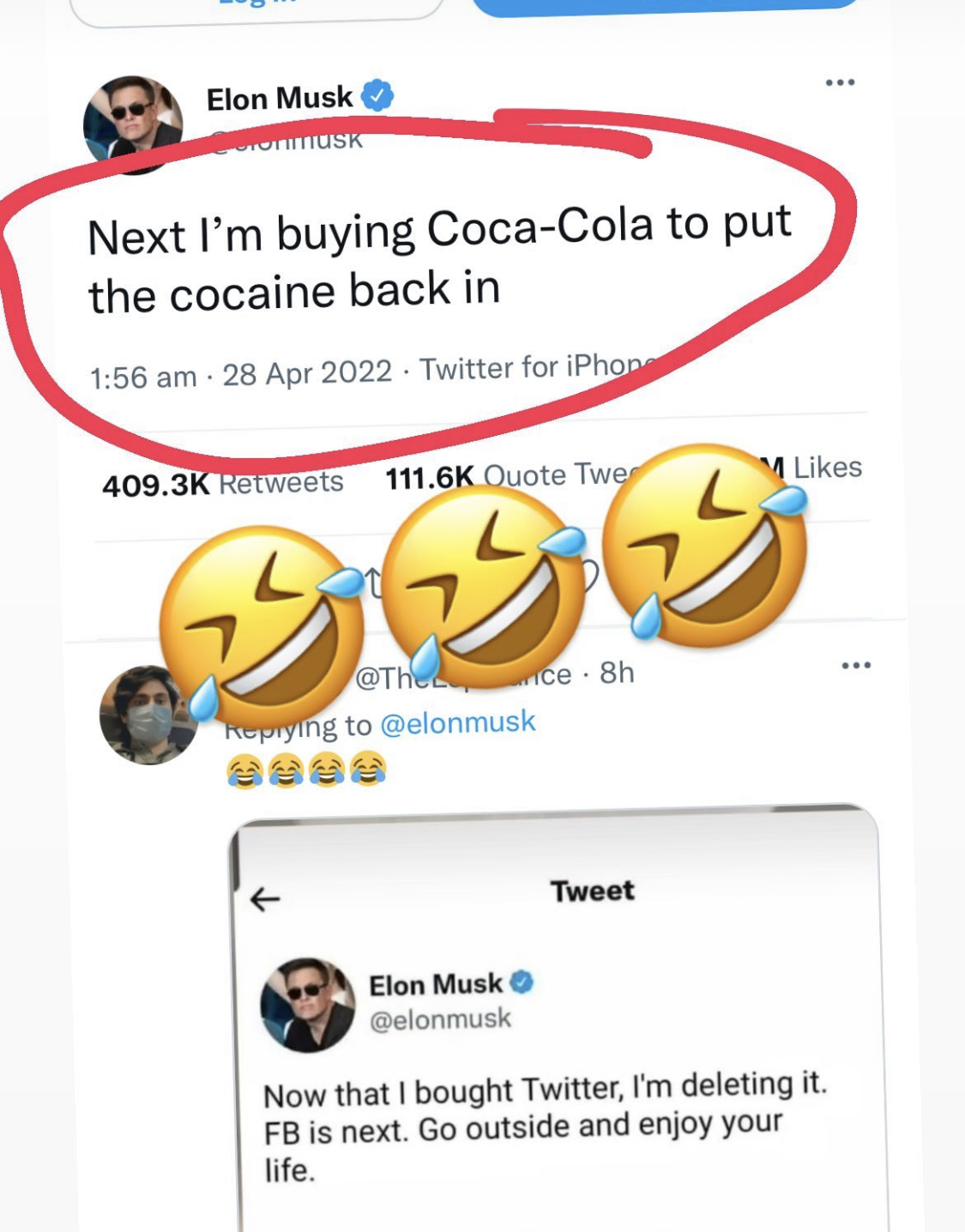The height and width of the screenshot is (1232, 965).
Task: Open the 409.3K Retweets list
Action: 223,484
